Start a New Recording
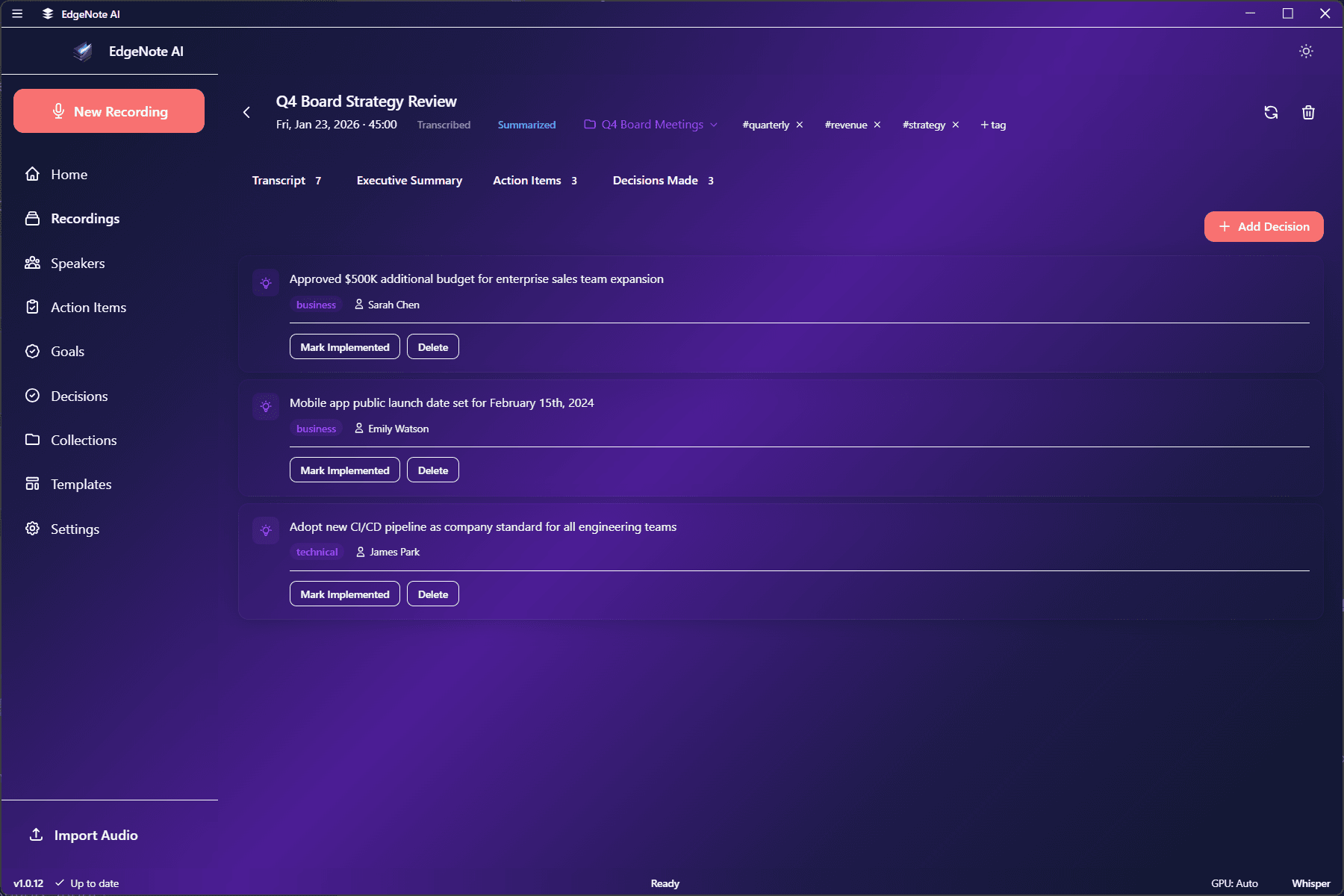This screenshot has height=896, width=1344. pyautogui.click(x=109, y=111)
